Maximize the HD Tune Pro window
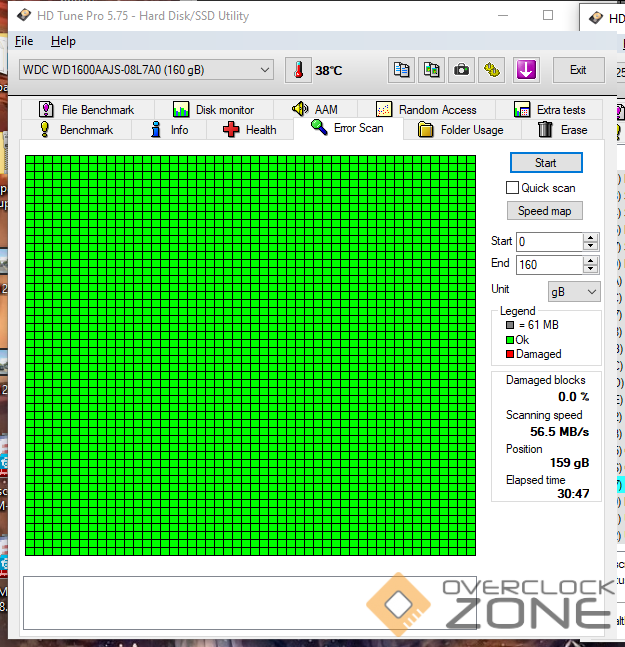Viewport: 625px width, 647px height. click(x=548, y=16)
